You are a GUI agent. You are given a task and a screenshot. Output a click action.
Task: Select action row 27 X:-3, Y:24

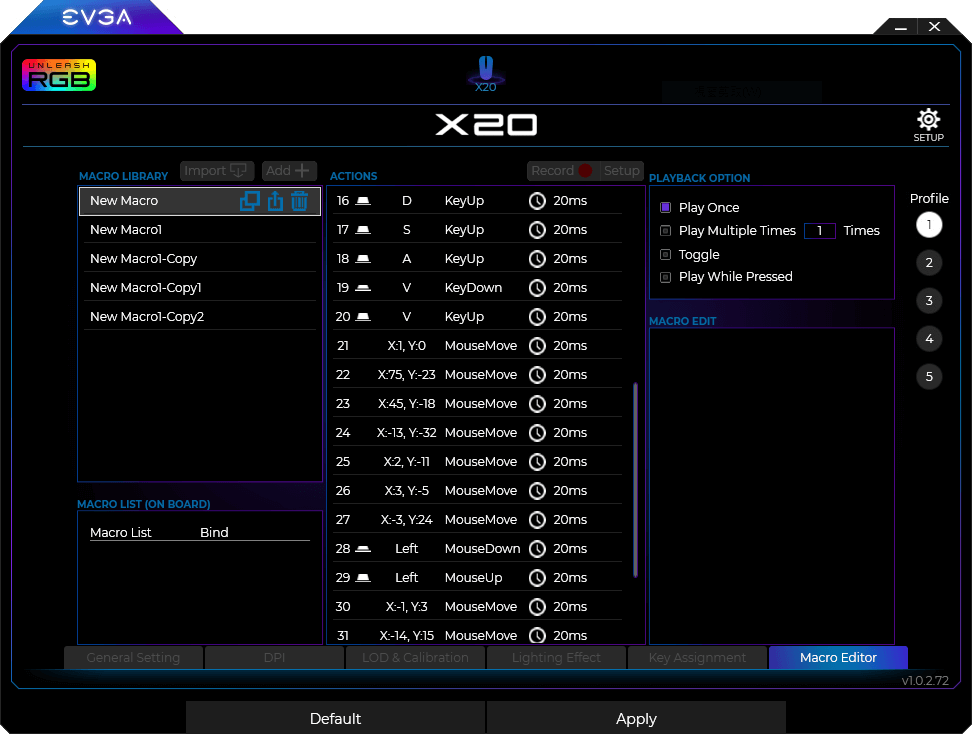point(477,520)
